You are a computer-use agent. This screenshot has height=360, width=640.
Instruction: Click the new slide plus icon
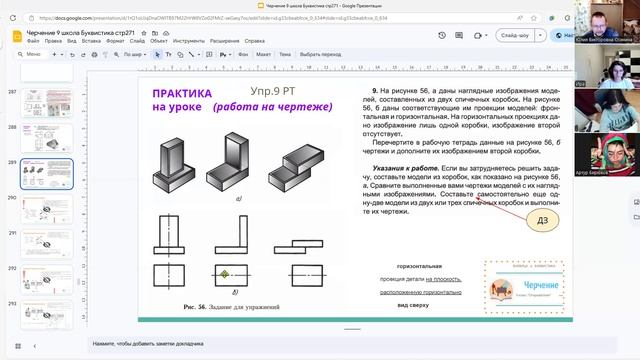click(x=54, y=54)
